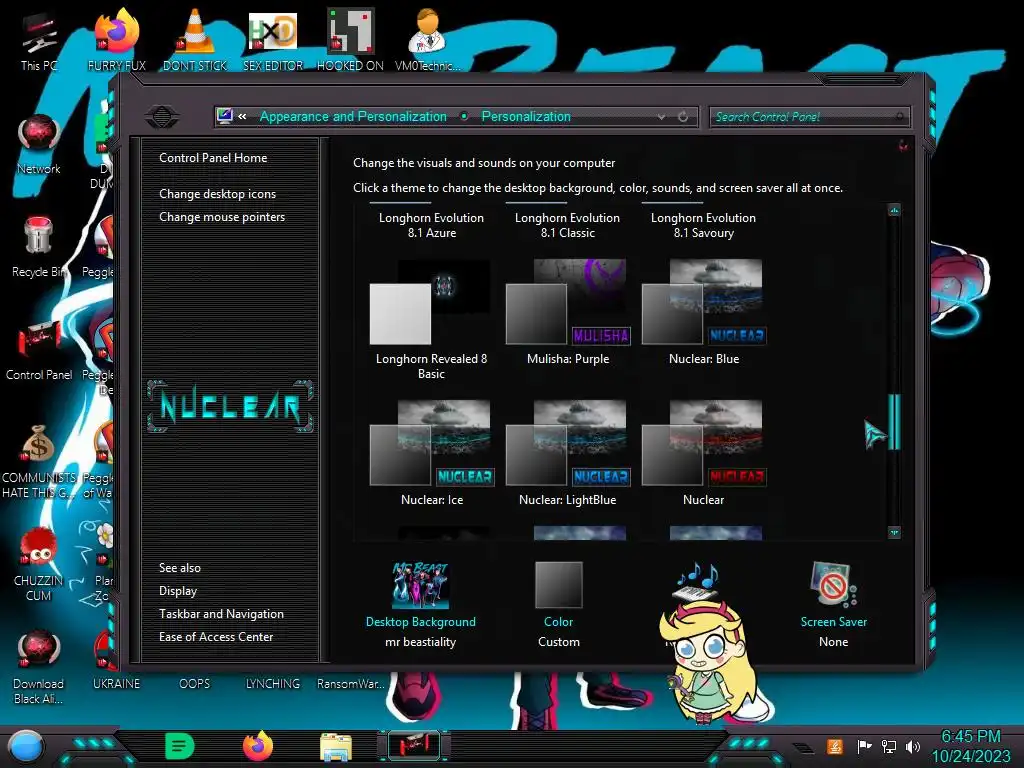This screenshot has width=1024, height=768.
Task: Open Desktop Background settings icon
Action: (421, 585)
